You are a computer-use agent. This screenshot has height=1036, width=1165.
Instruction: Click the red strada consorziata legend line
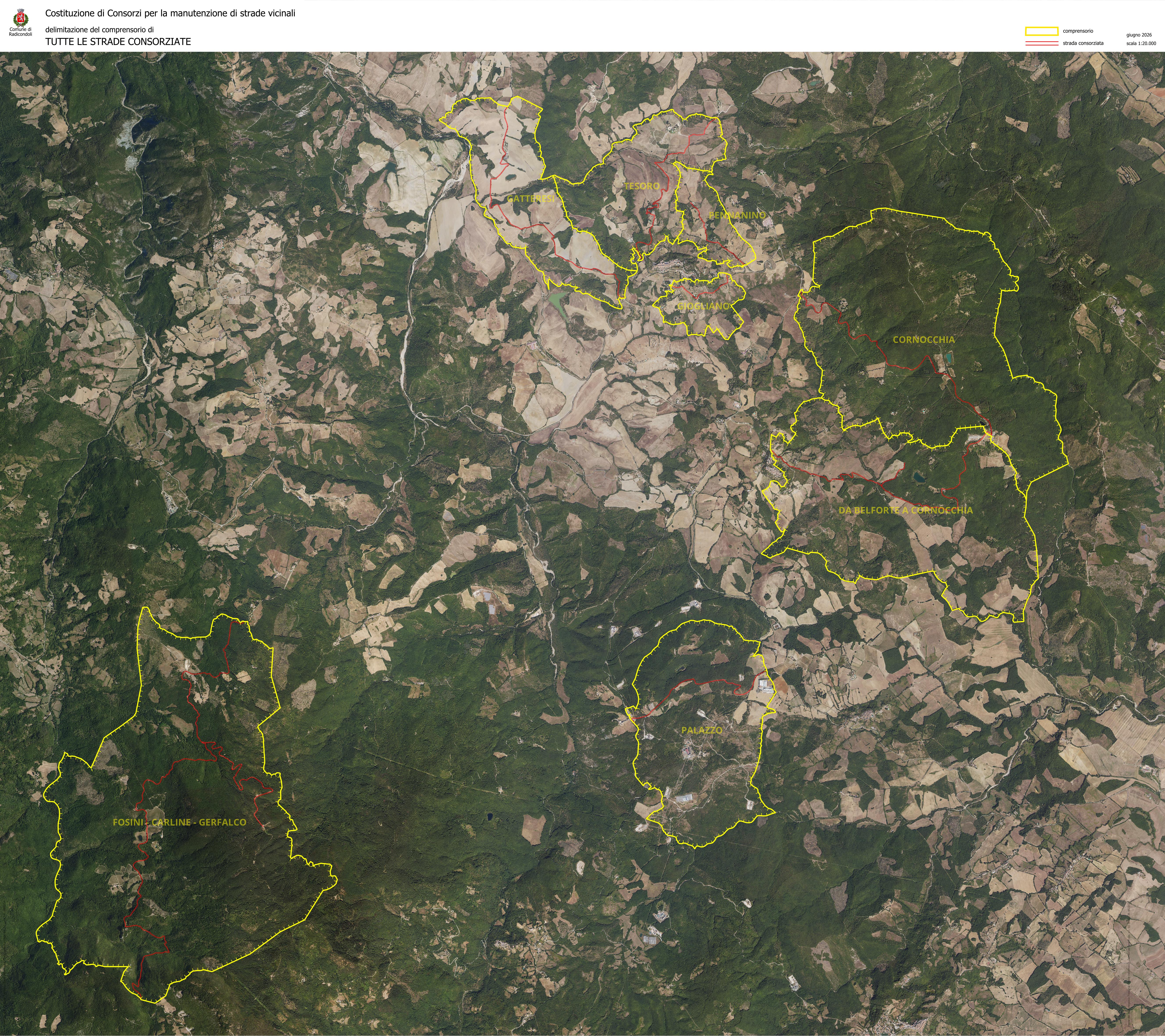(1041, 43)
